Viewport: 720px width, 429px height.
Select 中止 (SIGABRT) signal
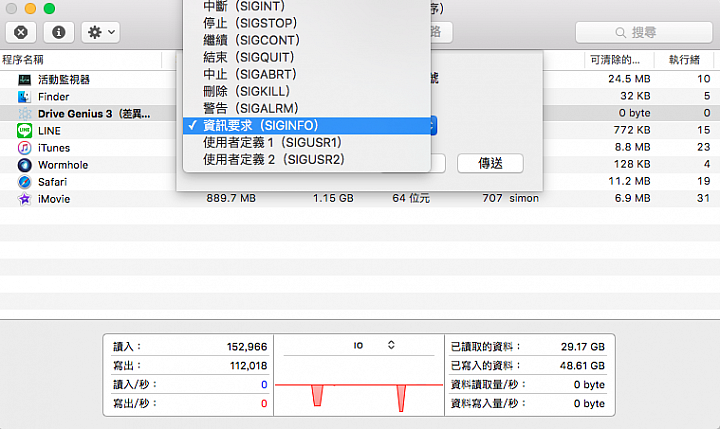tap(306, 74)
